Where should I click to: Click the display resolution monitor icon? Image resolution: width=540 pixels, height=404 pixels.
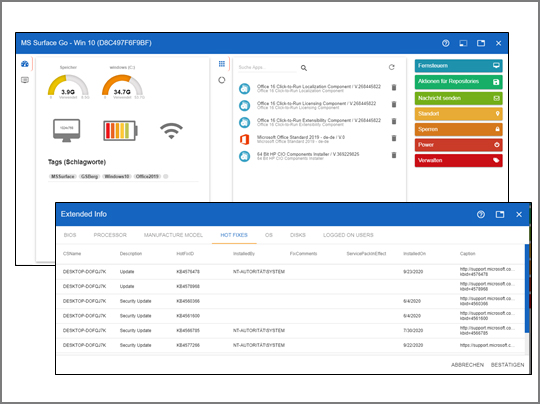(x=66, y=131)
